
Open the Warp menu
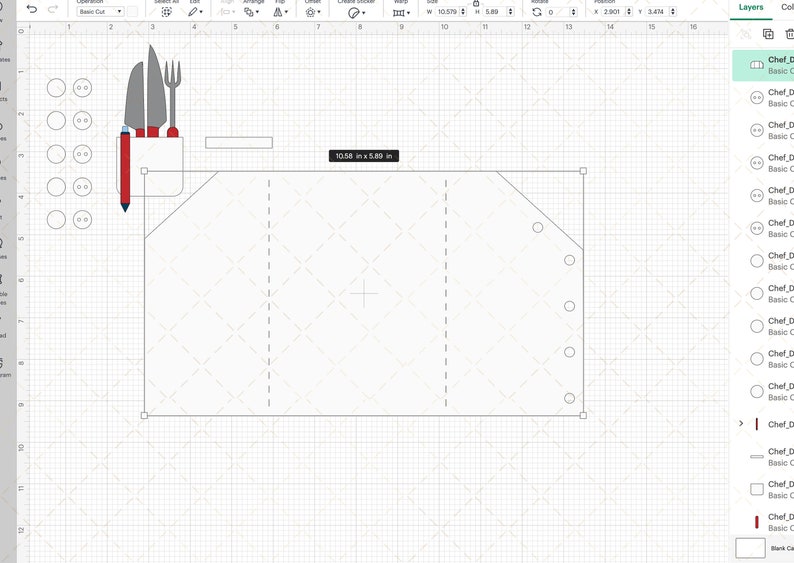402,13
